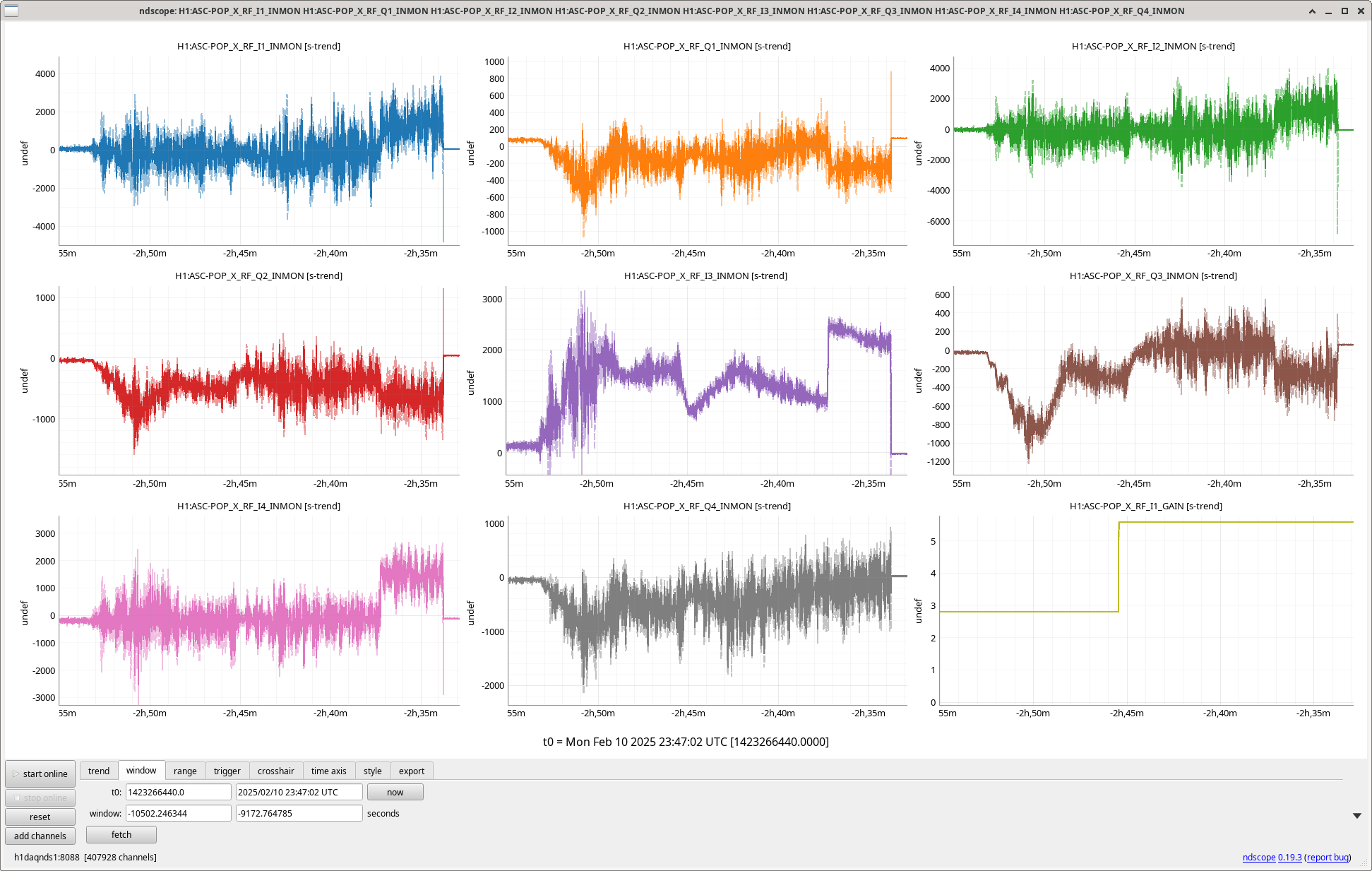Click the H1:ASC-POP_X_RF_Q1_INMON plot title

(x=707, y=46)
